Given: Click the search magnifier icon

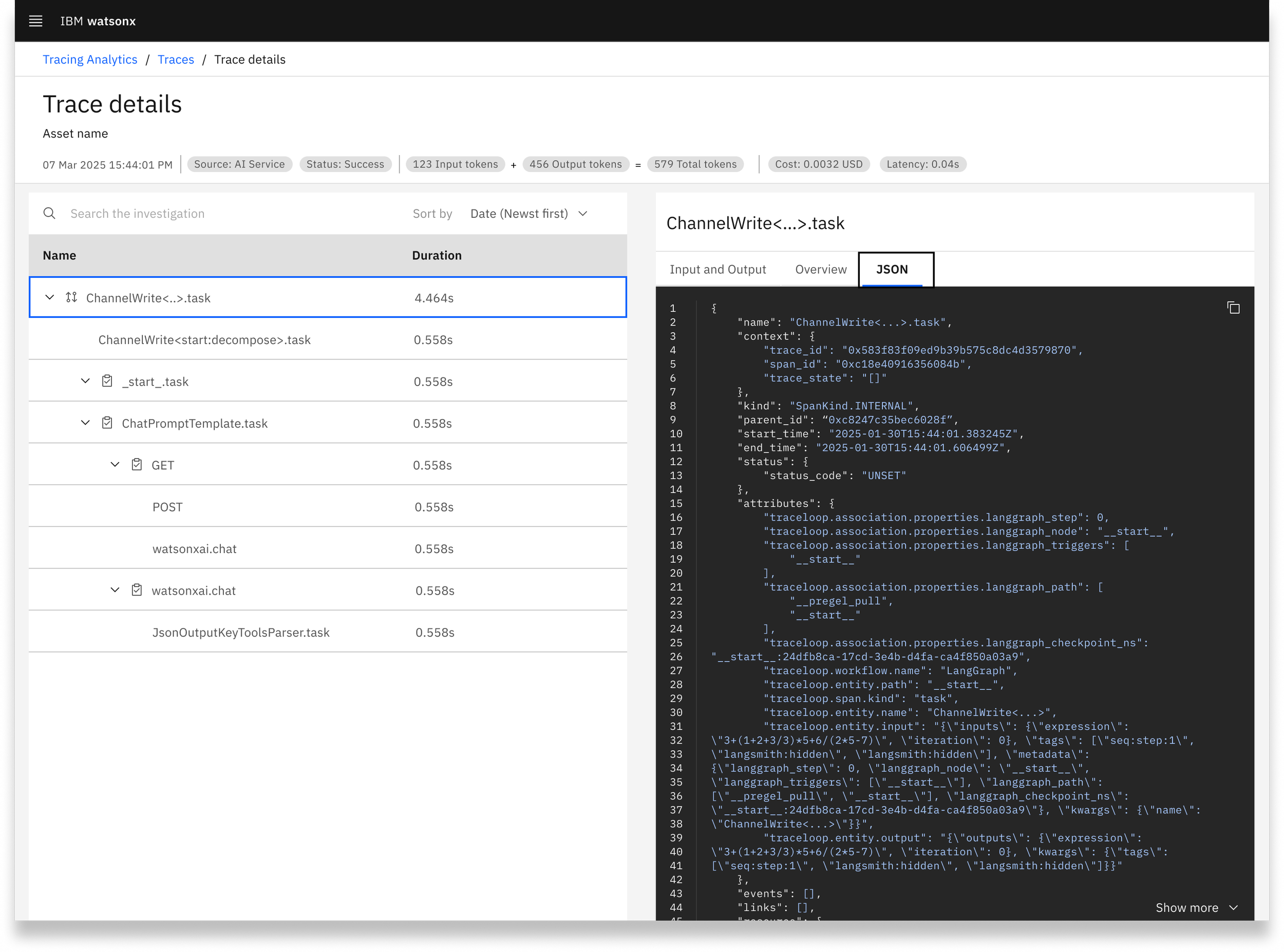Looking at the screenshot, I should (x=49, y=213).
